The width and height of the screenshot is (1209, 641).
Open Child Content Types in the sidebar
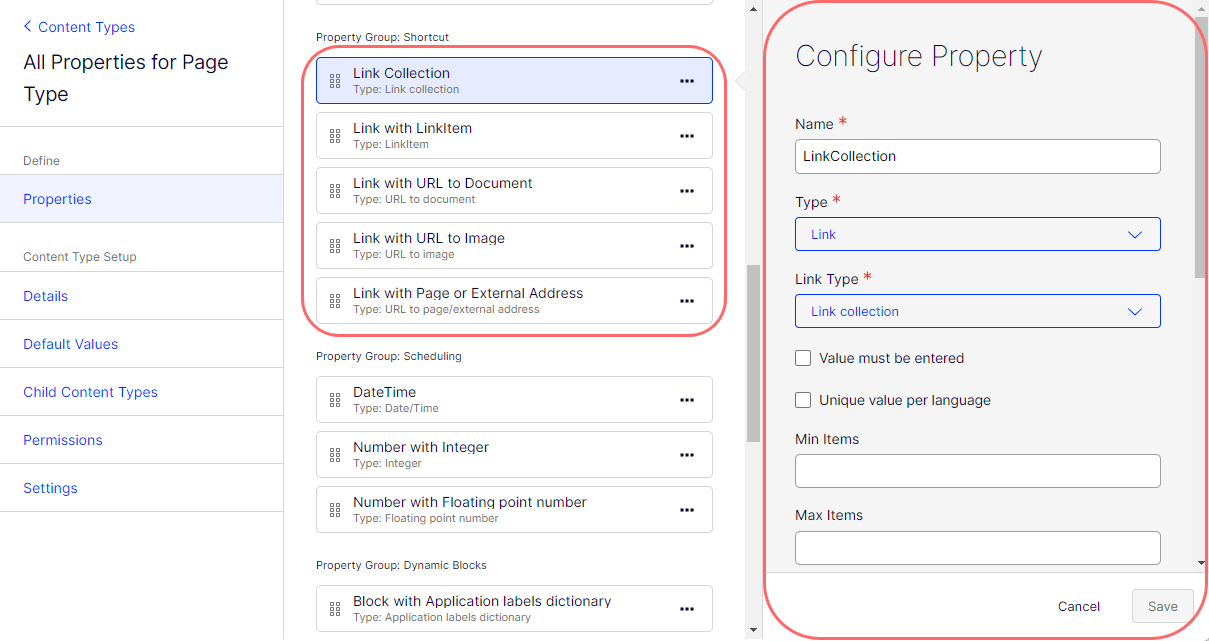141,392
